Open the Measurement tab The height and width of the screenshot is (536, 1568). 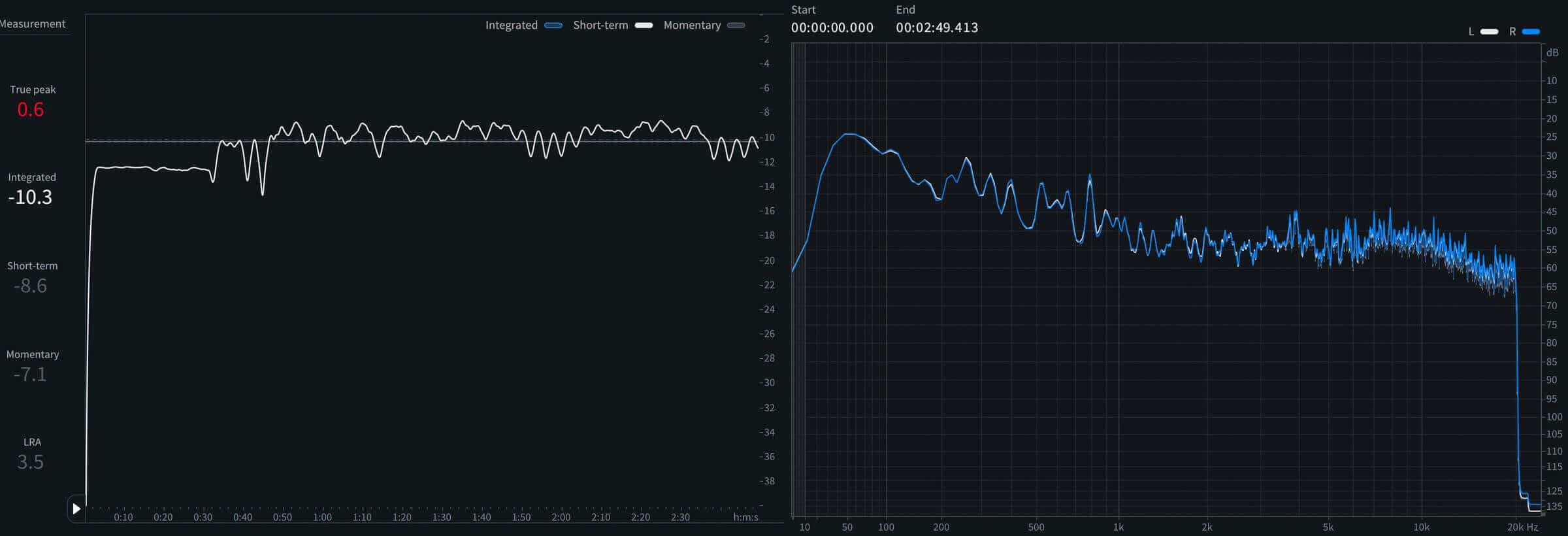(x=33, y=24)
